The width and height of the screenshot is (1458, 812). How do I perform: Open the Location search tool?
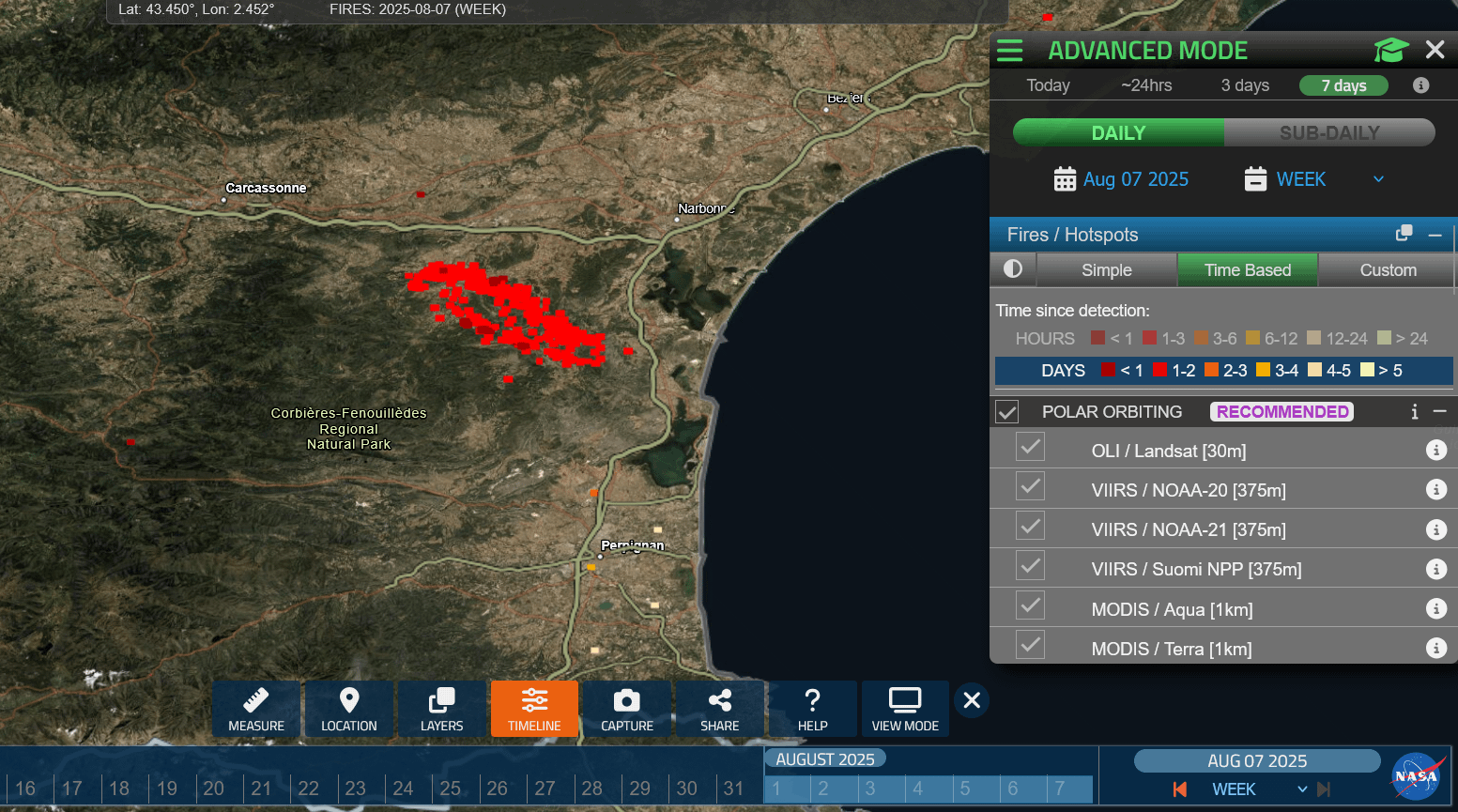(348, 709)
